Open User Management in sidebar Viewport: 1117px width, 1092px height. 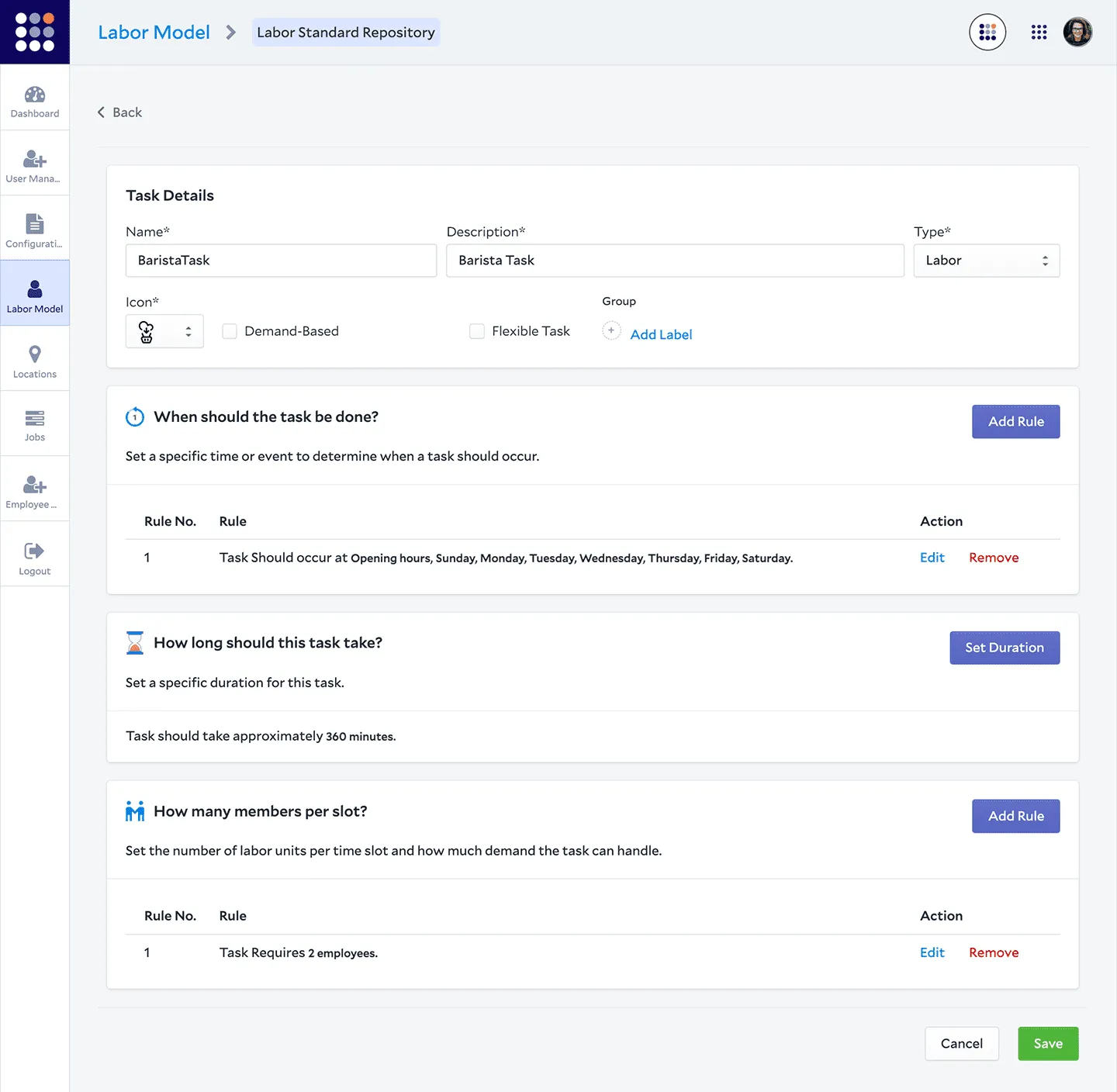tap(35, 160)
